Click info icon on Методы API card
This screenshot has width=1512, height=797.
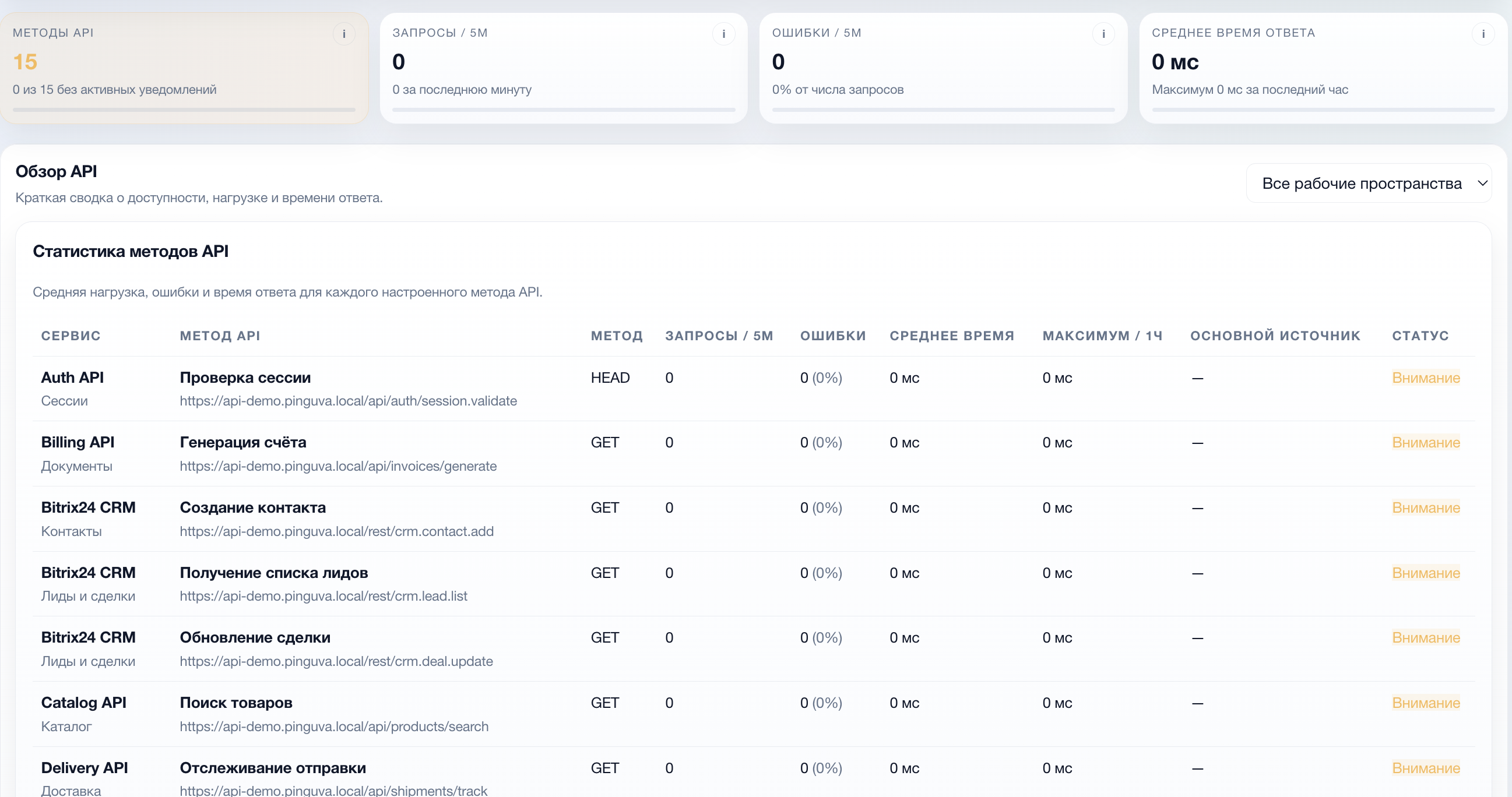344,34
